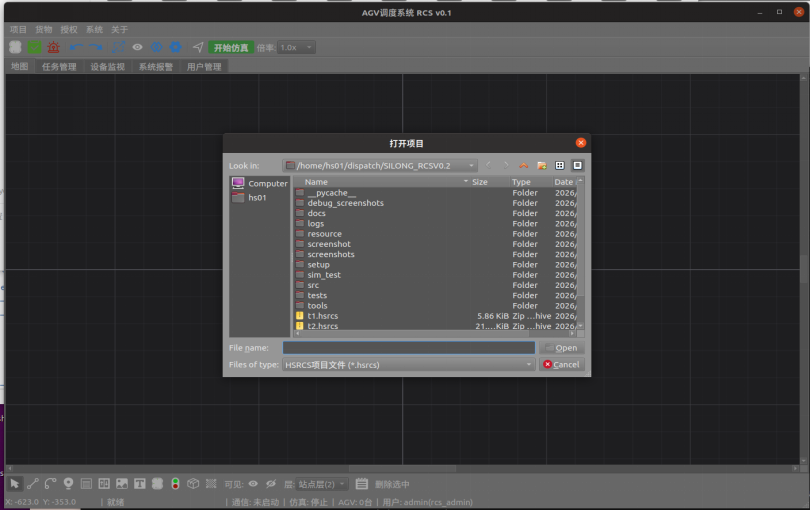This screenshot has height=510, width=810.
Task: Open the blue gear settings icon
Action: (176, 48)
